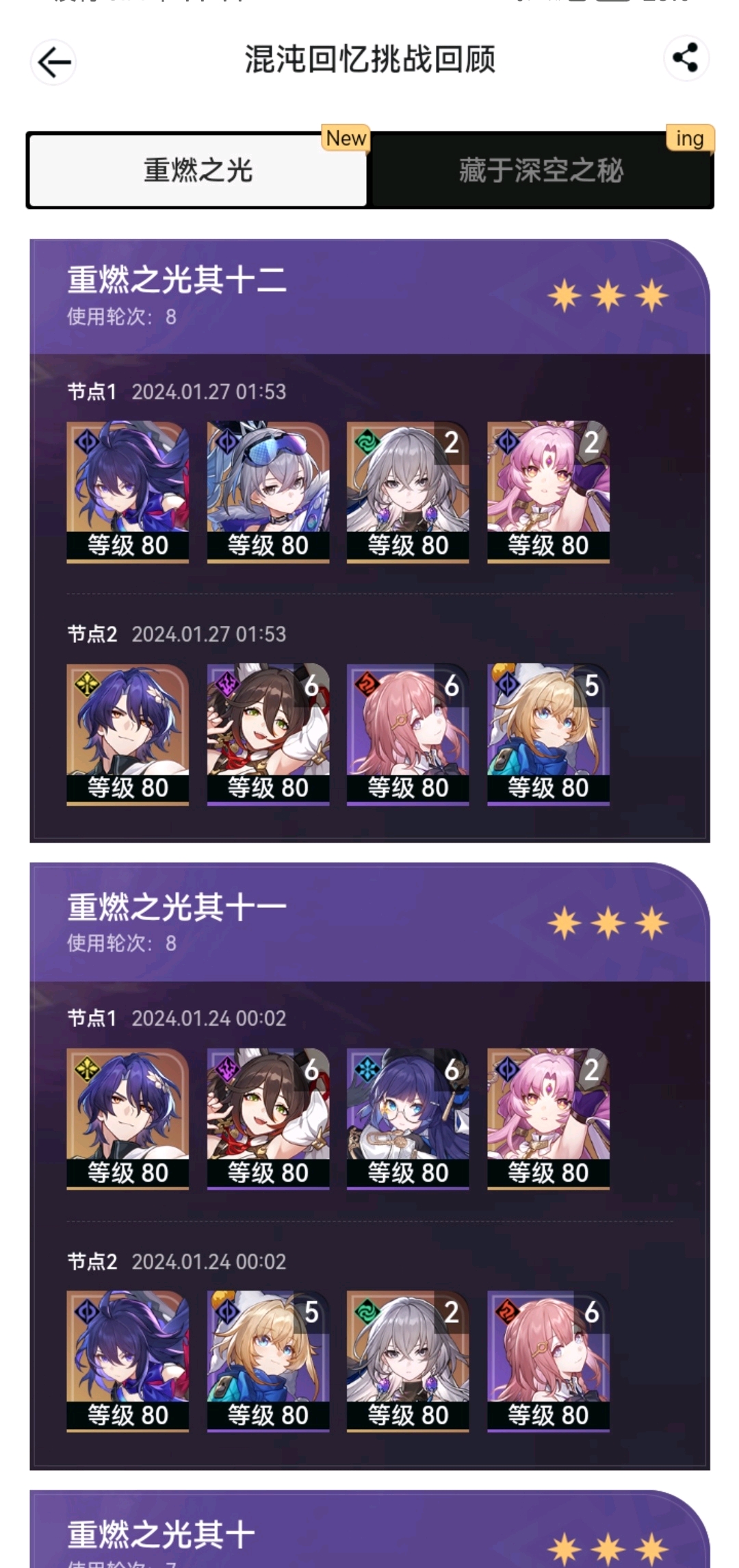
Task: Select gray-haired character in 其十一 node 2
Action: tap(408, 1361)
